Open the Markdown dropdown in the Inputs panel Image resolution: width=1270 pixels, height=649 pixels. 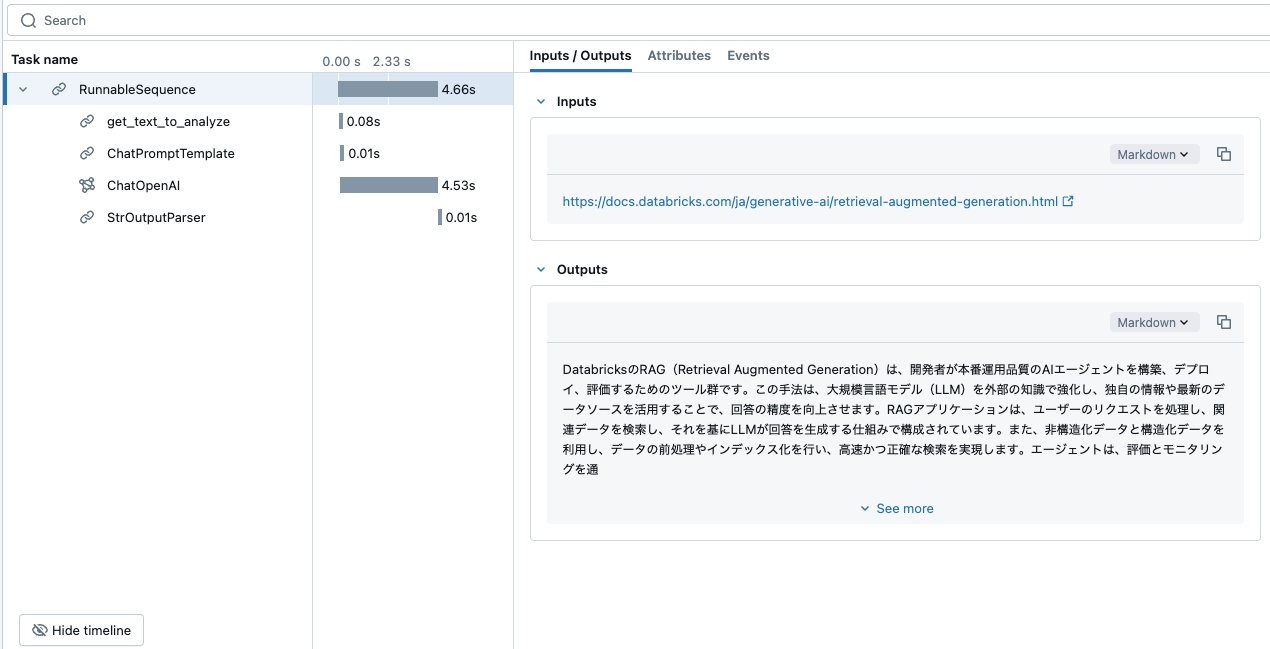click(x=1154, y=153)
